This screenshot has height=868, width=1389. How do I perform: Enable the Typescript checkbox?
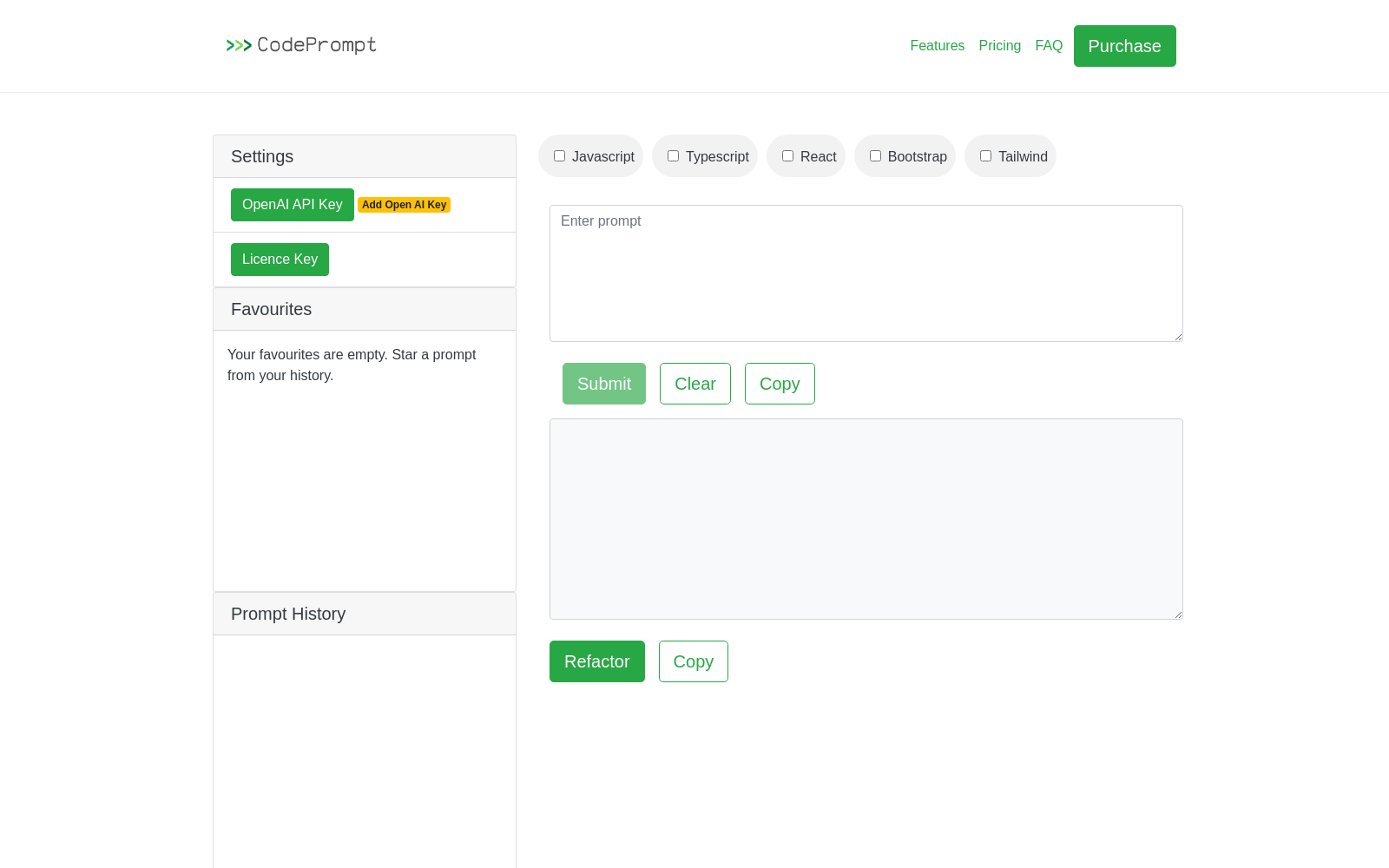point(673,156)
